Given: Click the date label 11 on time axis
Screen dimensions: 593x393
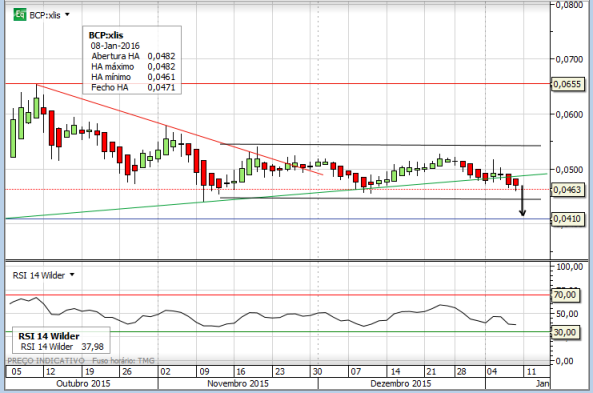Looking at the screenshot, I should coord(531,371).
